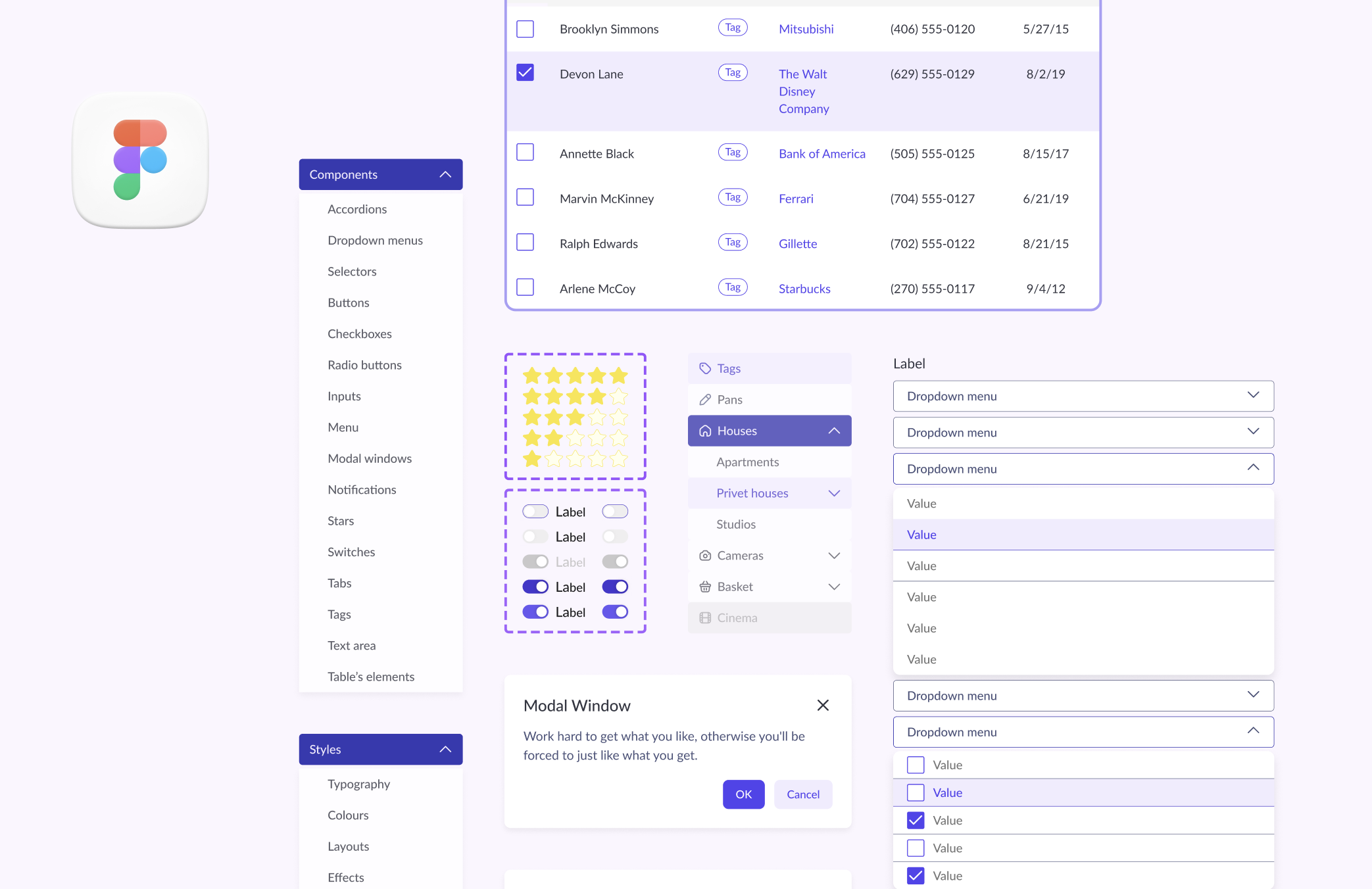Viewport: 1372px width, 889px height.
Task: Expand the Privet houses submenu
Action: click(834, 493)
